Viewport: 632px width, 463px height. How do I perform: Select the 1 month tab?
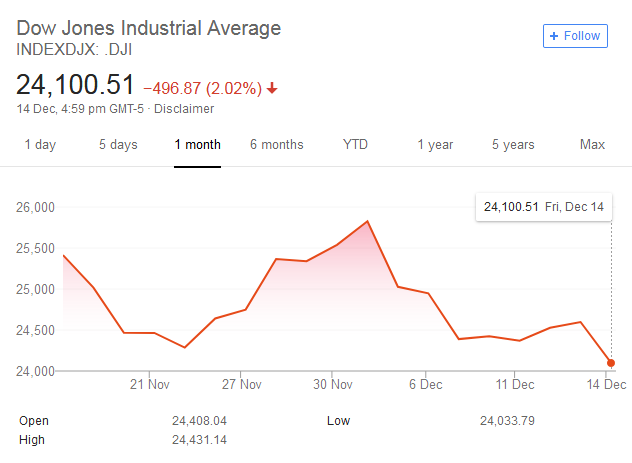tap(197, 145)
